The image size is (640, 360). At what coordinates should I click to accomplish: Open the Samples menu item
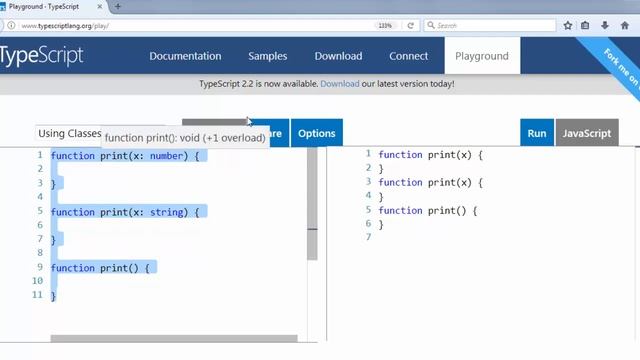pos(267,56)
